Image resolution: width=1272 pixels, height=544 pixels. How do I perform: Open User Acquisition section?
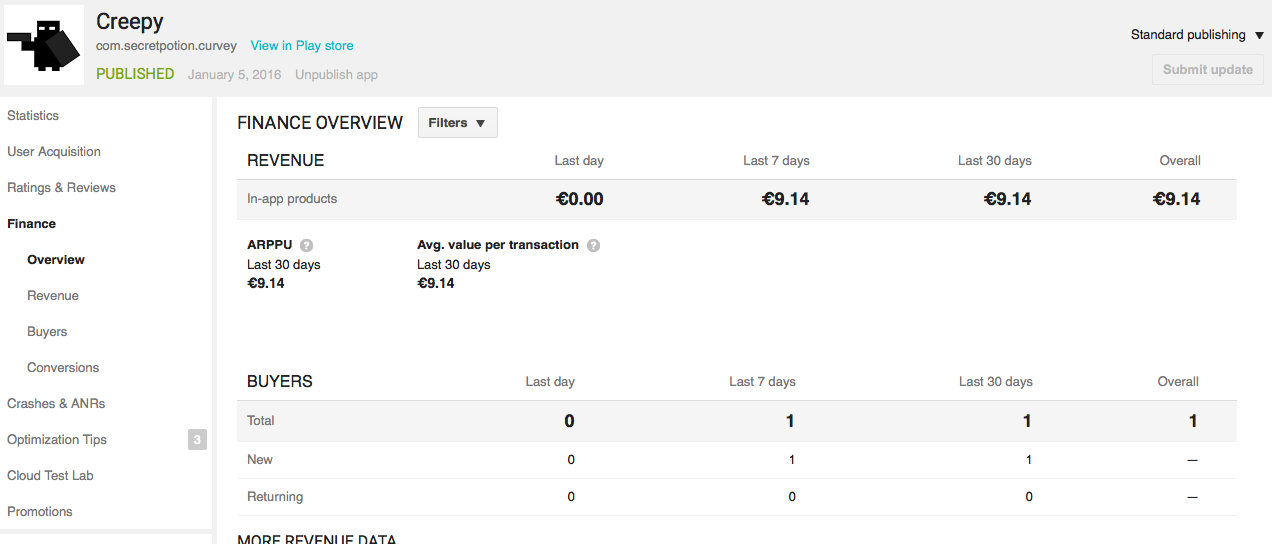click(x=54, y=152)
